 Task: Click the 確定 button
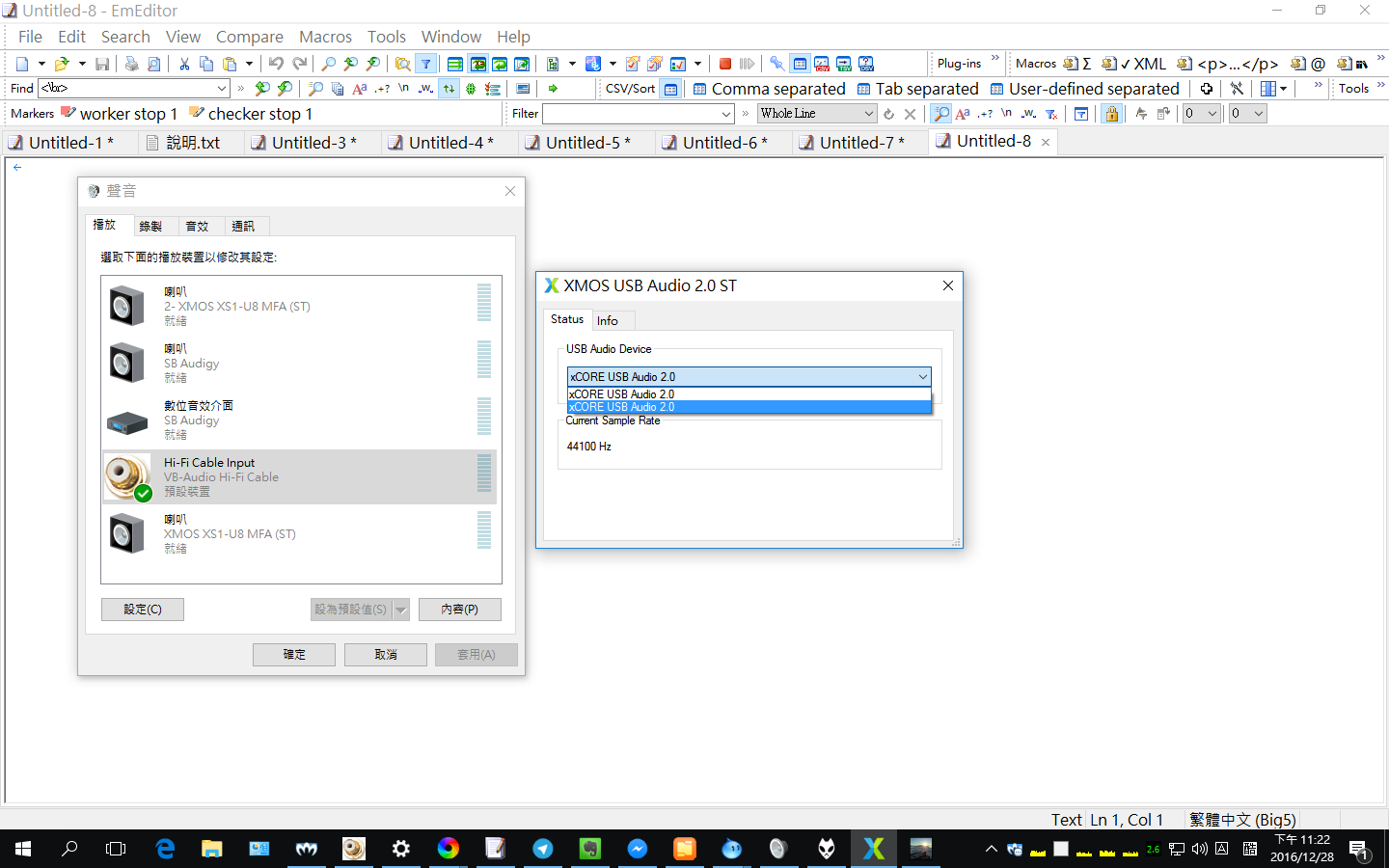pos(294,655)
